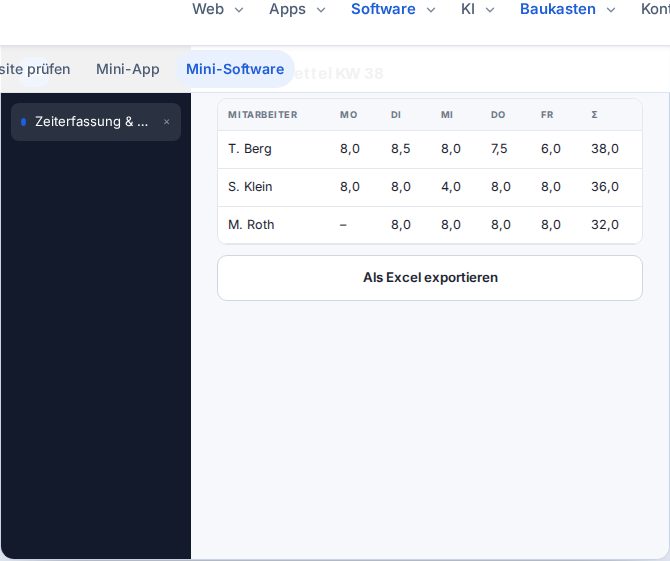Select the S. Klein employee name
The image size is (670, 561).
pos(250,187)
